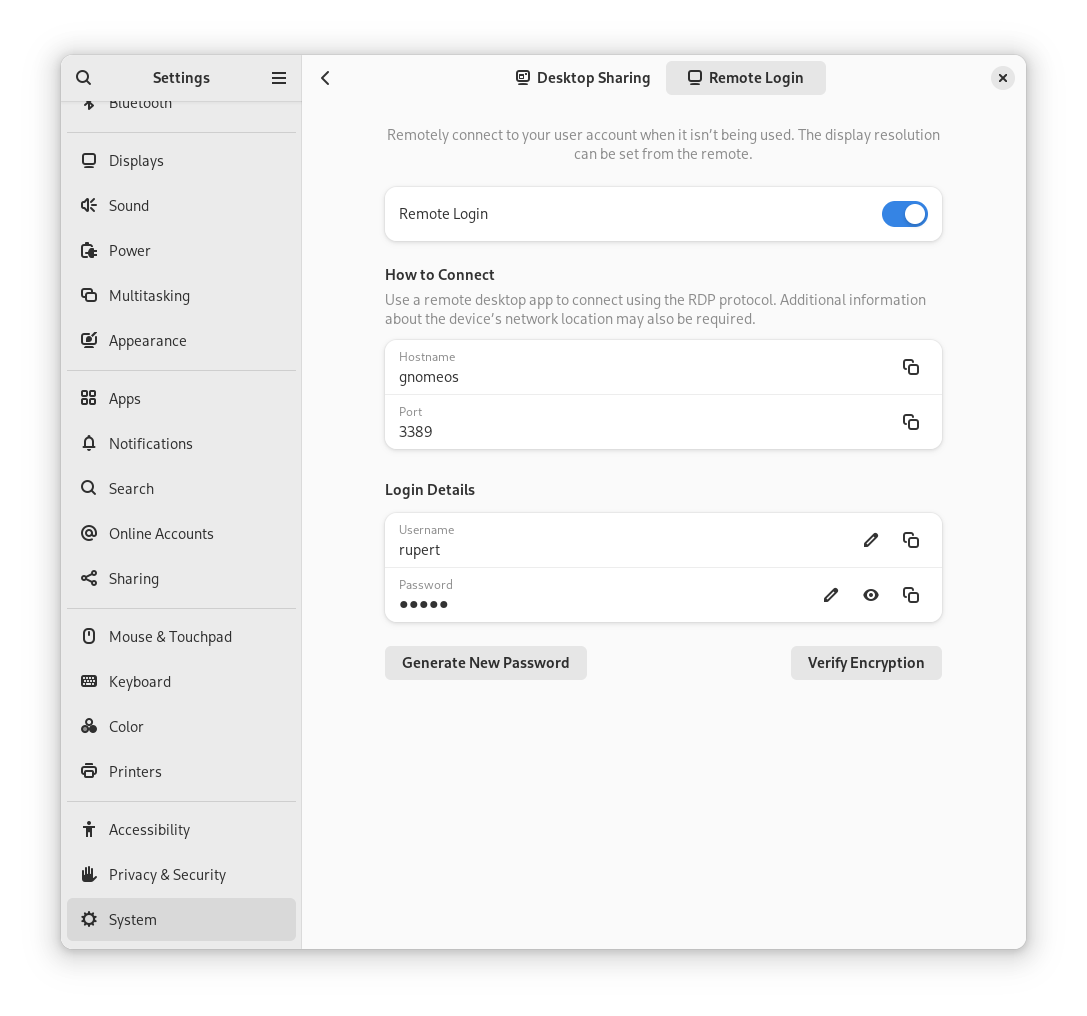Switch to the Desktop Sharing tab
Screen dimensions: 1087x1016
coord(583,78)
